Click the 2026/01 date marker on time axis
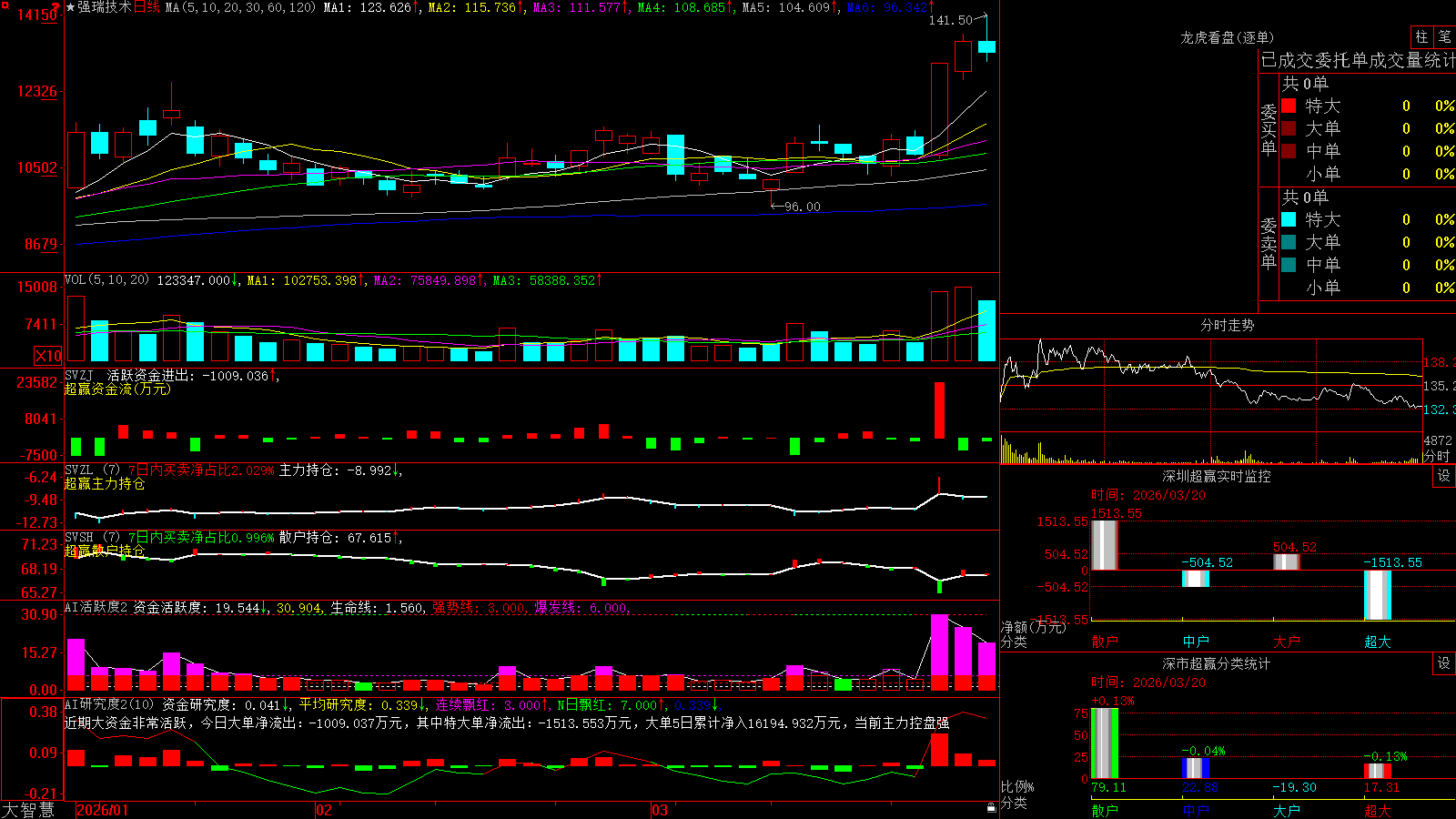The height and width of the screenshot is (819, 1456). coord(103,810)
